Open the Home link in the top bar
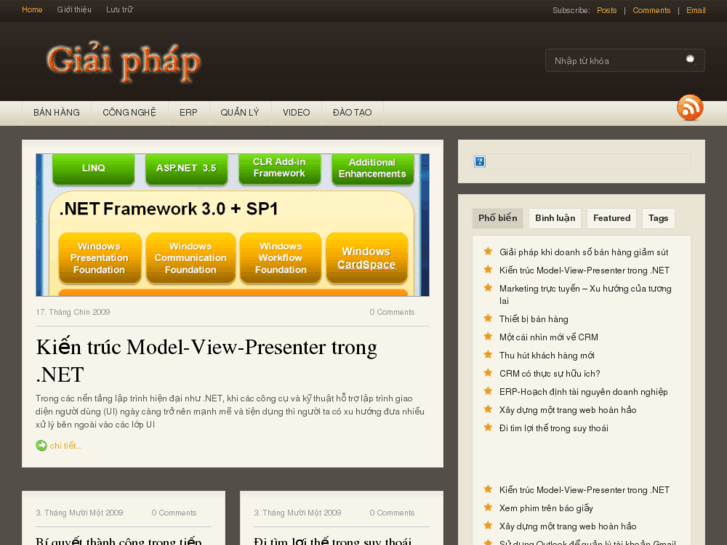Image resolution: width=727 pixels, height=545 pixels. pyautogui.click(x=32, y=10)
